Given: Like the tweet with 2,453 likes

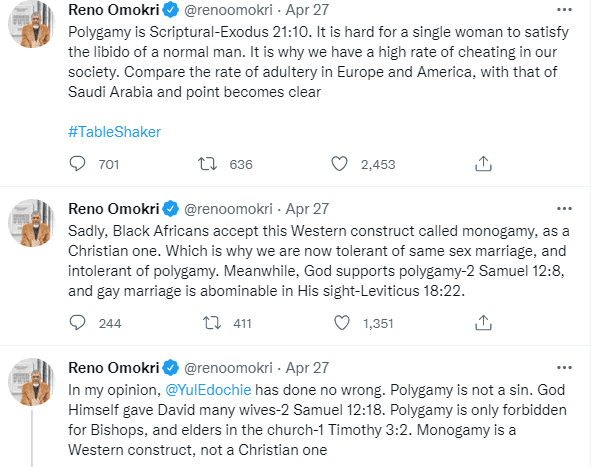Looking at the screenshot, I should (x=339, y=164).
